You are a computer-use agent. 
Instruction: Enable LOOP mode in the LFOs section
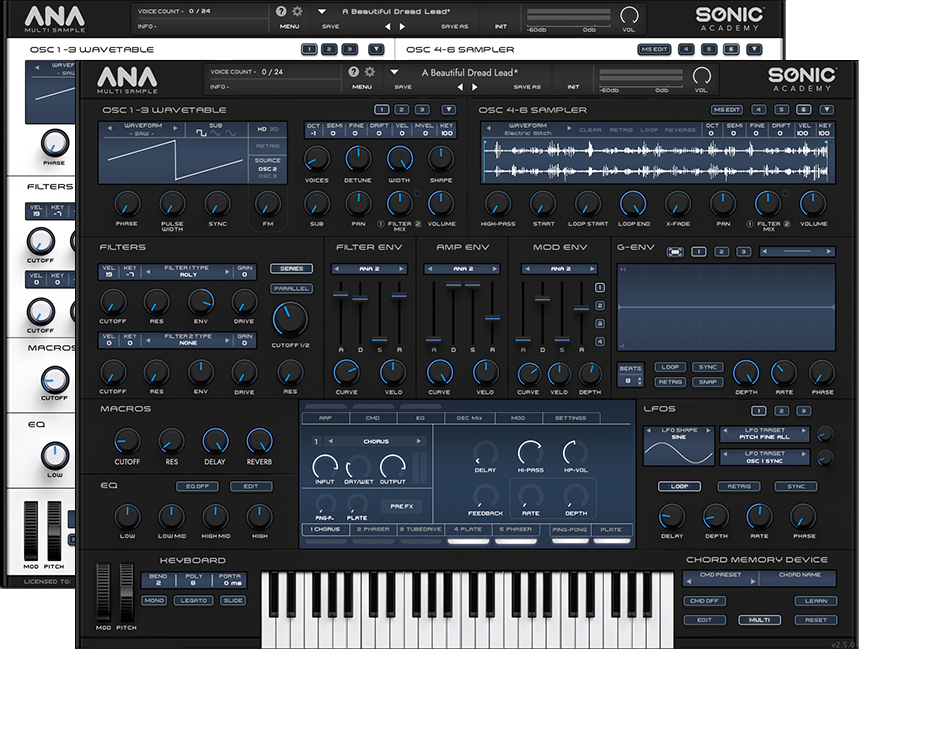[680, 486]
